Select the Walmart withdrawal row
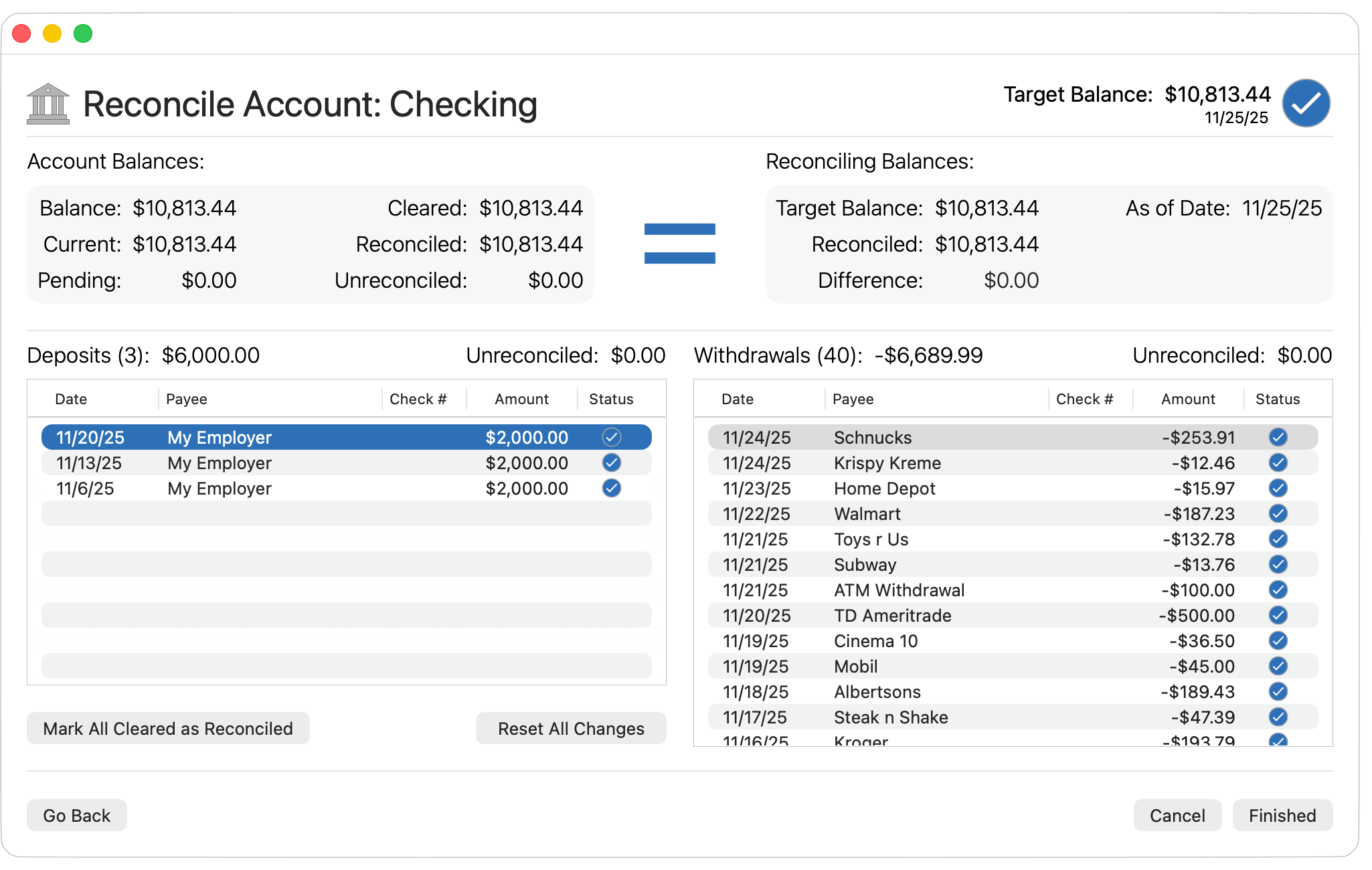This screenshot has height=870, width=1372. point(937,514)
